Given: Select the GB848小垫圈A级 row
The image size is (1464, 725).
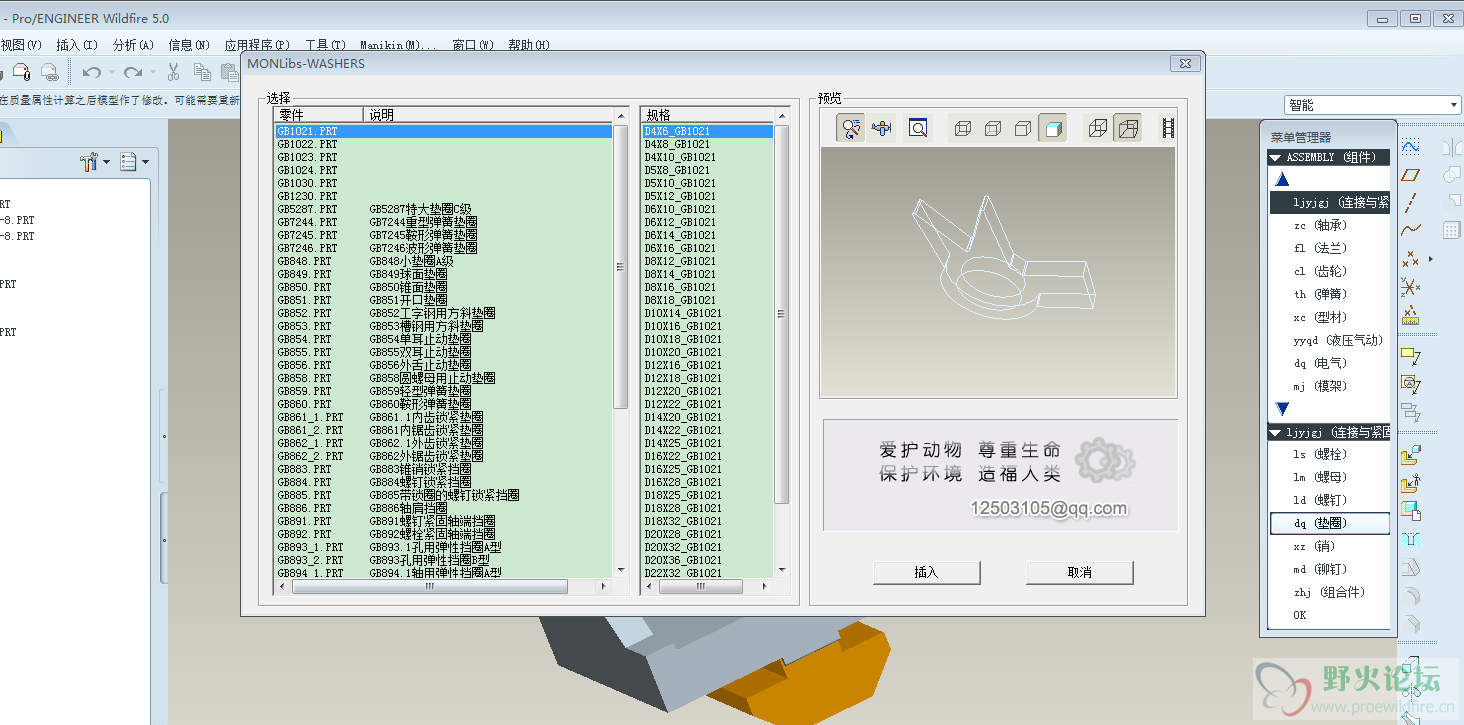Looking at the screenshot, I should (443, 261).
